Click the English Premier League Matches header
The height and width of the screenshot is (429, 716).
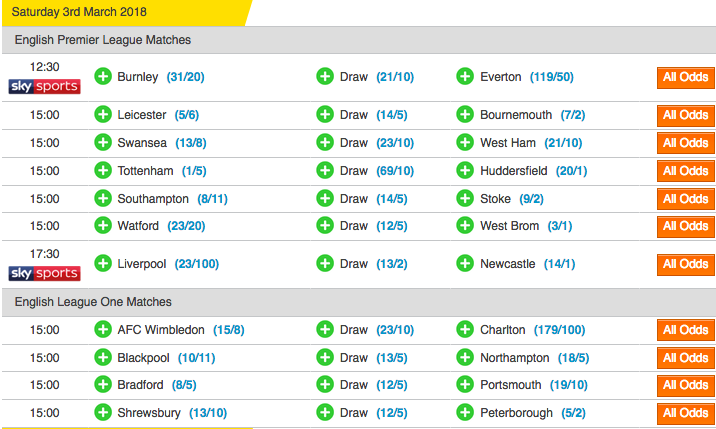coord(103,40)
